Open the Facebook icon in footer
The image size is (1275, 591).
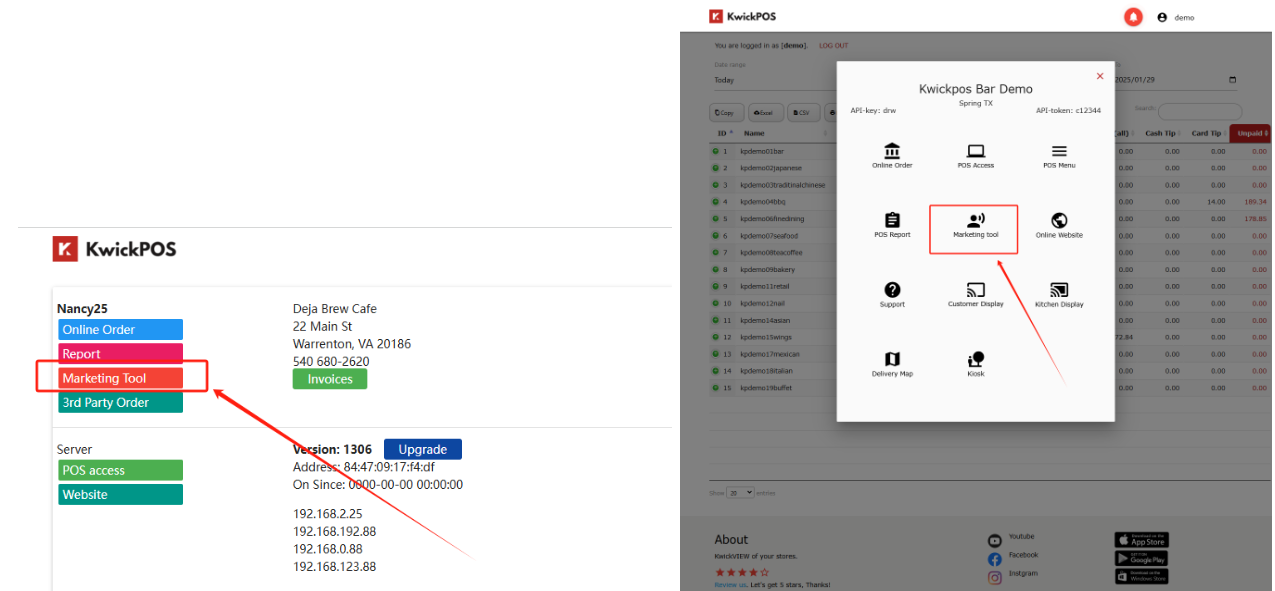pyautogui.click(x=994, y=559)
